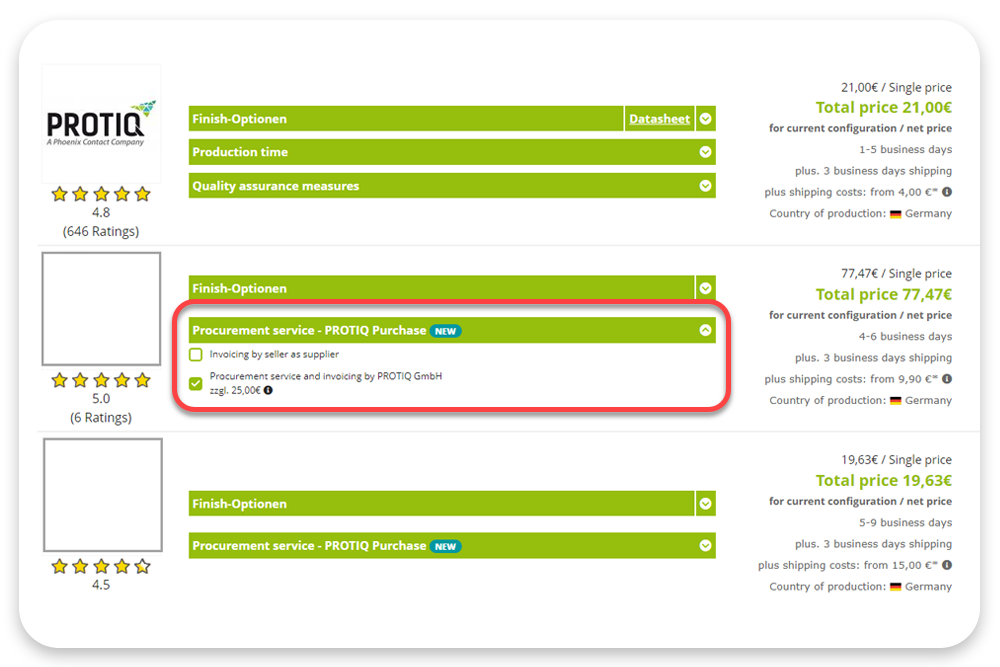
Task: Click the second product's empty thumbnail
Action: (100, 308)
